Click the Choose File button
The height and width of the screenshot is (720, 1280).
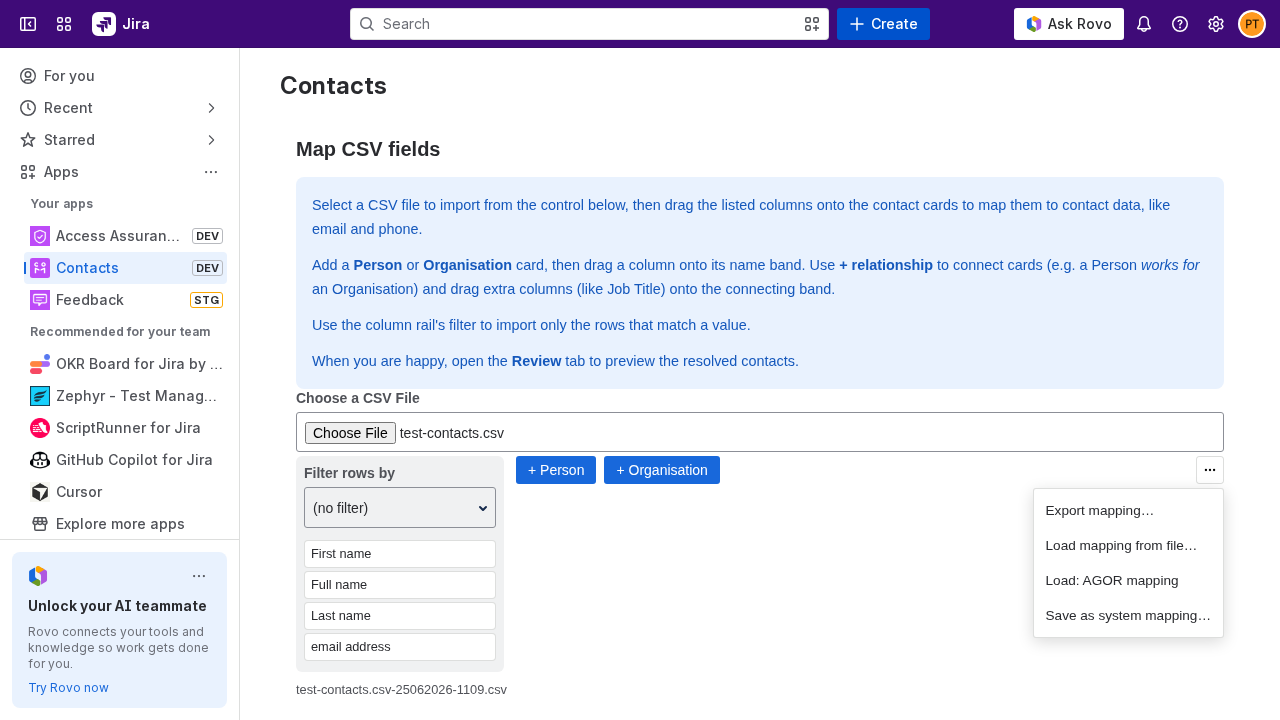click(x=350, y=433)
